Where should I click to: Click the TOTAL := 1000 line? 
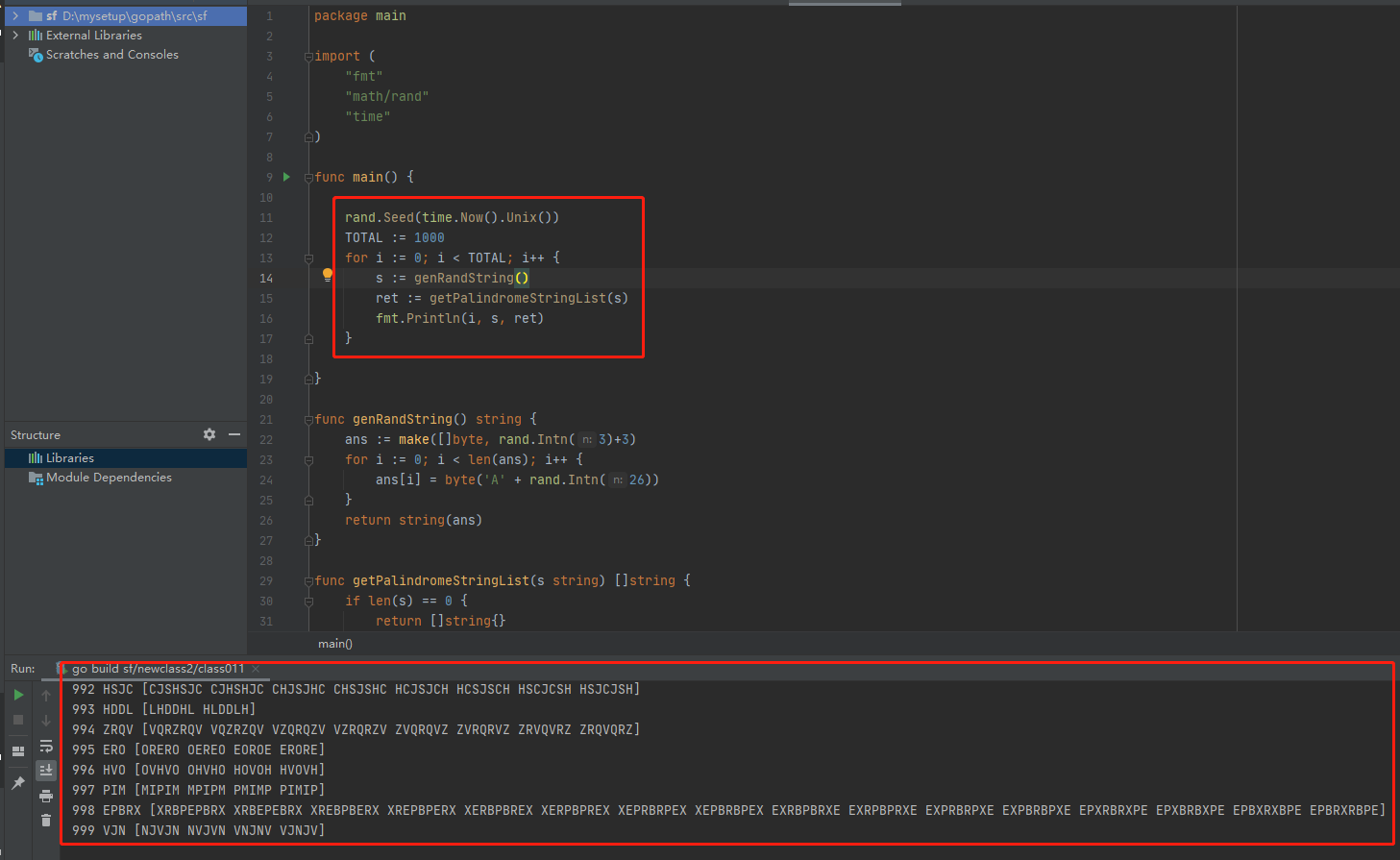(x=395, y=238)
